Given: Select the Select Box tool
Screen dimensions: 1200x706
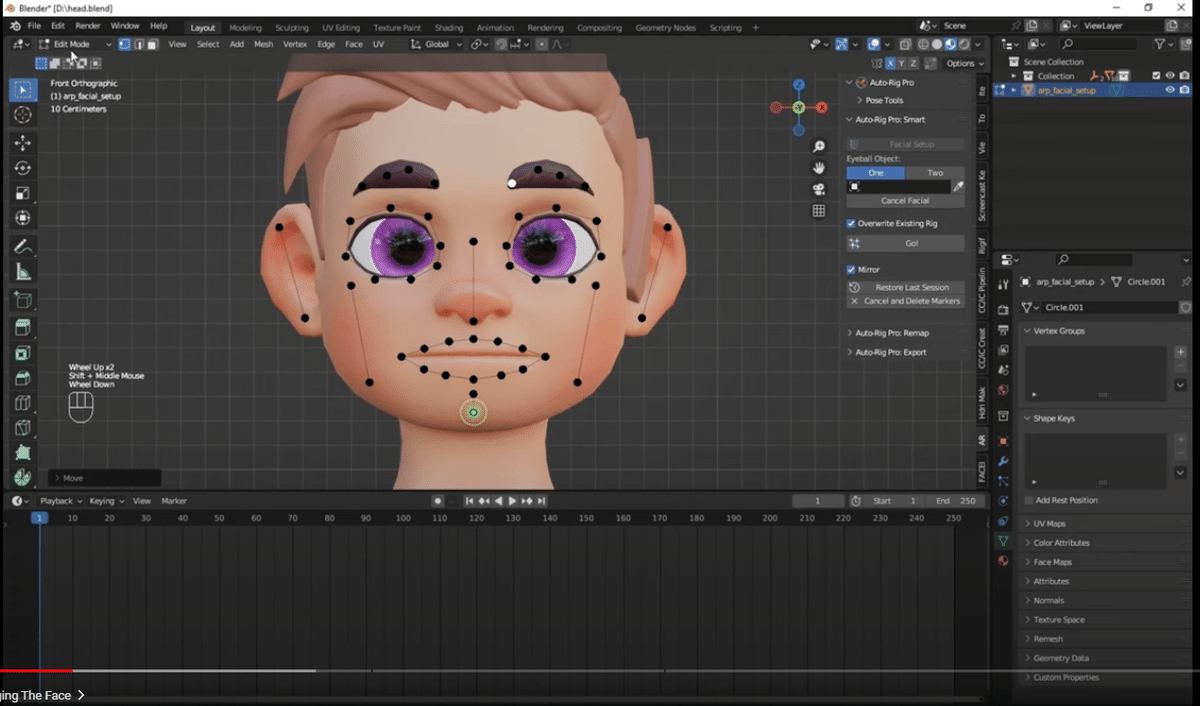Looking at the screenshot, I should (x=23, y=90).
